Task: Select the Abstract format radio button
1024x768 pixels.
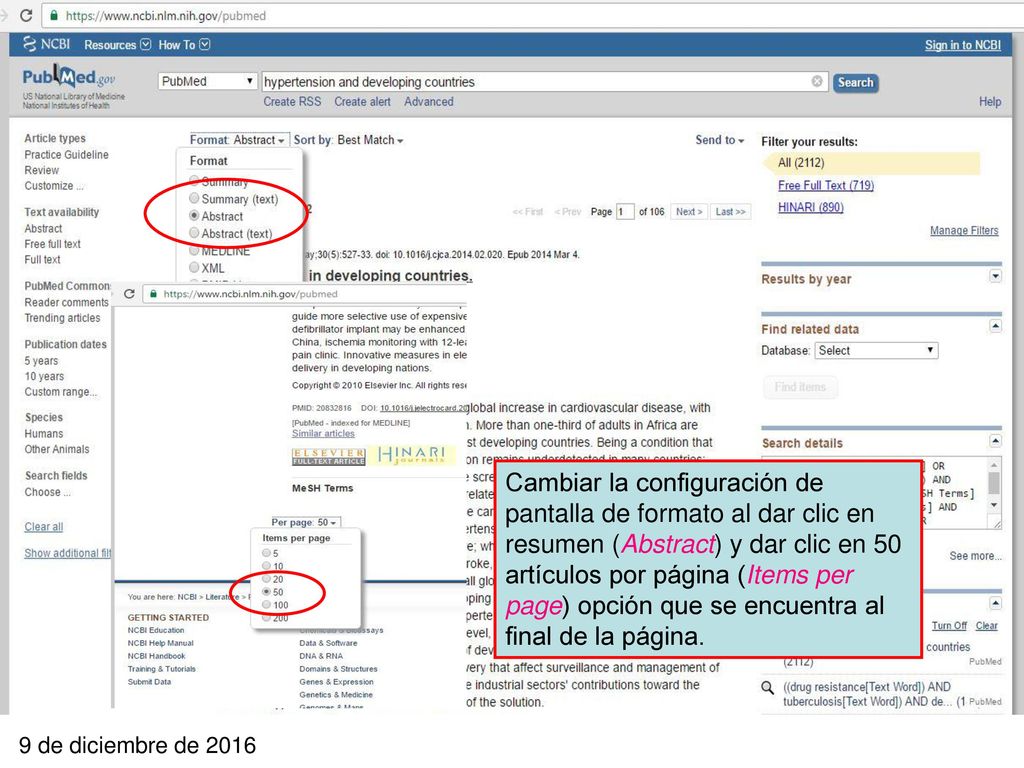Action: click(x=194, y=216)
